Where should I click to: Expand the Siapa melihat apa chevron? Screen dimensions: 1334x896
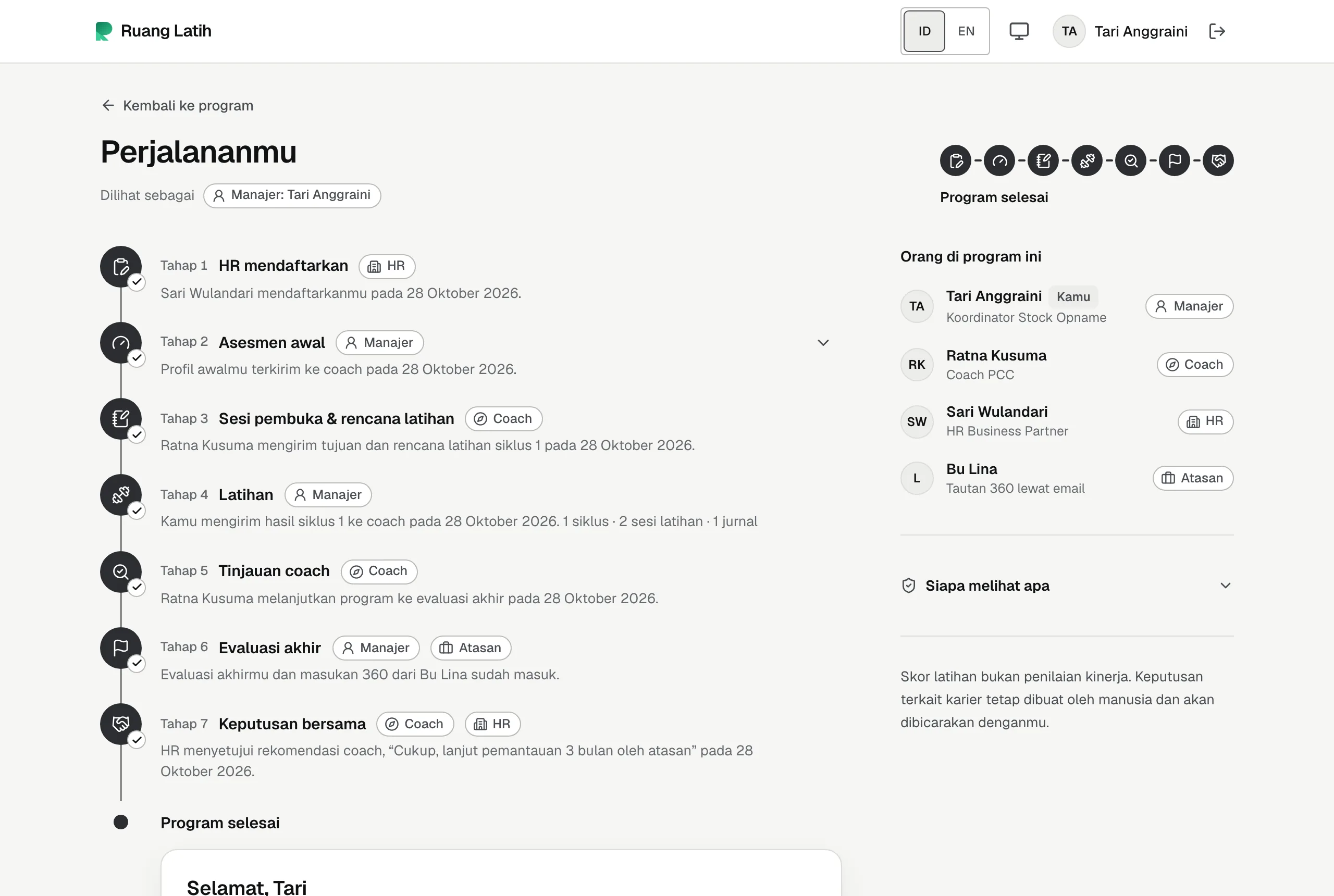(x=1225, y=586)
